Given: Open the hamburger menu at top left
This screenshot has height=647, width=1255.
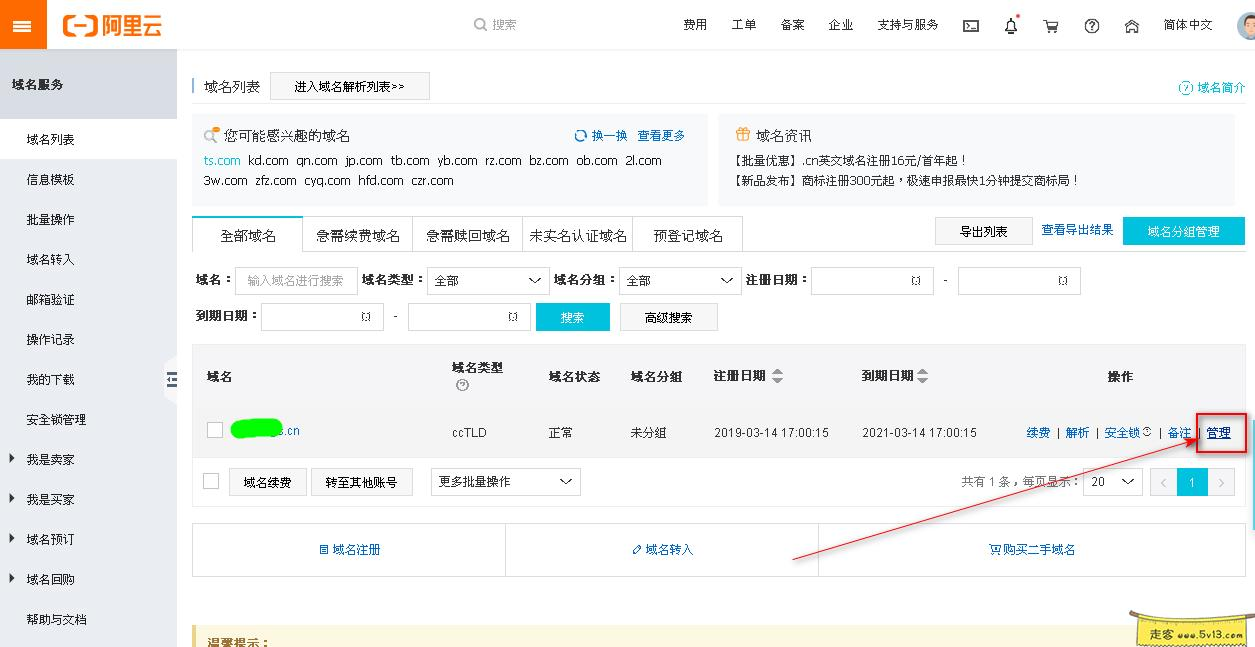Looking at the screenshot, I should [x=22, y=24].
